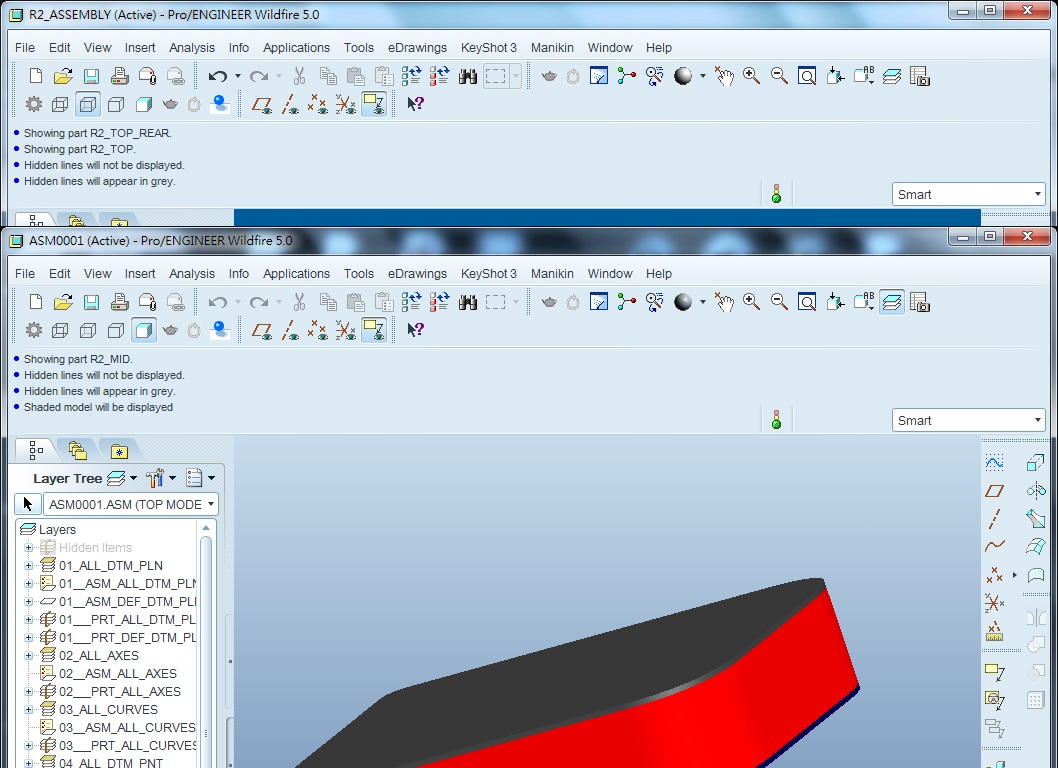This screenshot has height=768, width=1058.
Task: Click Zoom In icon in R2_ASSEMBLY window
Action: pyautogui.click(x=751, y=76)
